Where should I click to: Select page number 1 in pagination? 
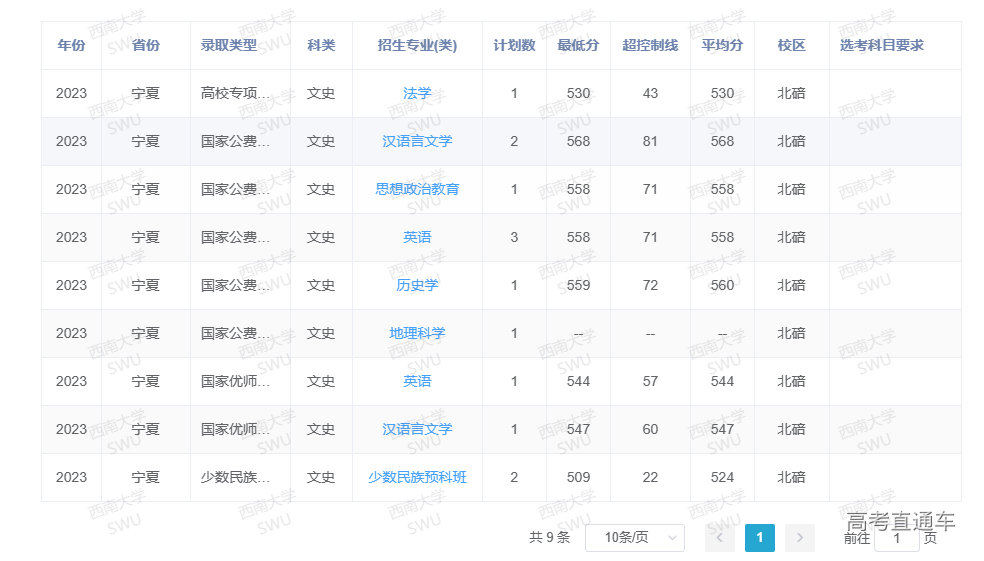pos(759,538)
